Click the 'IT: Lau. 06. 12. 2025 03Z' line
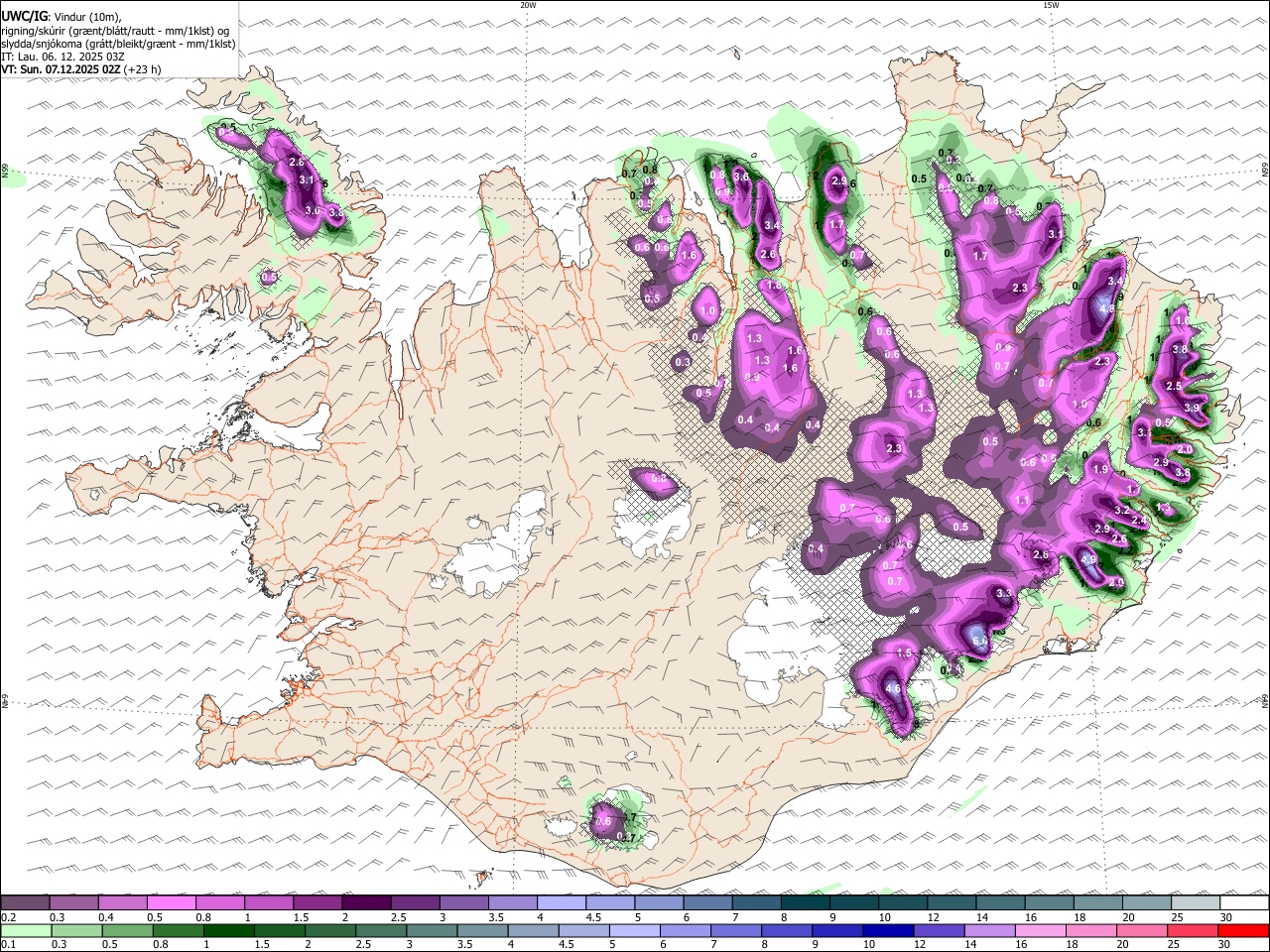Screen dimensions: 1270x952 63,57
